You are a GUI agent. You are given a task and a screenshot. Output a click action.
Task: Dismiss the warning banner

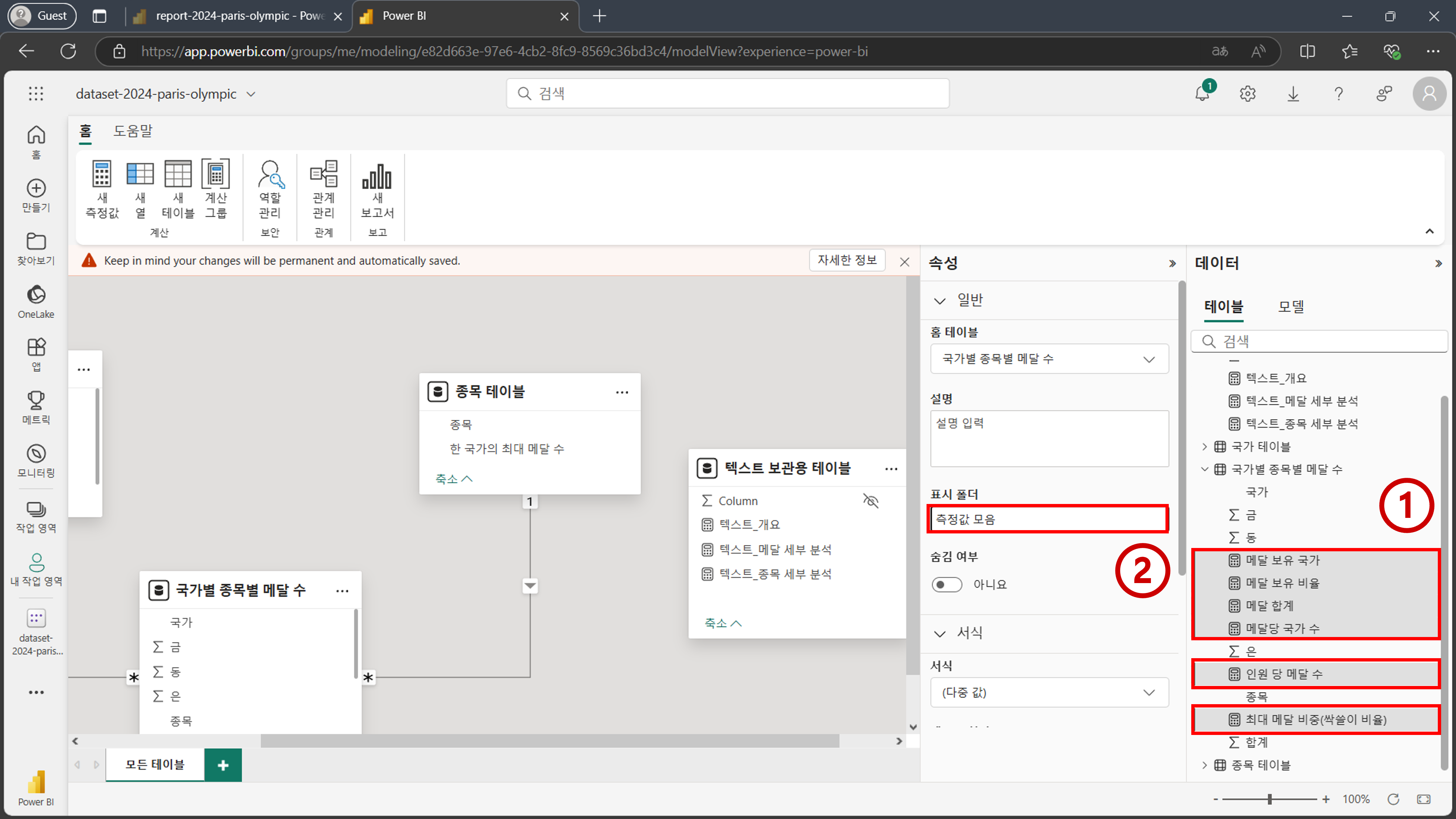click(904, 262)
